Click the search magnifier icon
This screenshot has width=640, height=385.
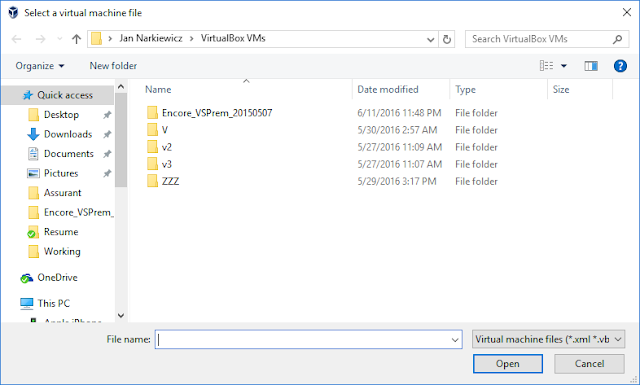point(617,39)
